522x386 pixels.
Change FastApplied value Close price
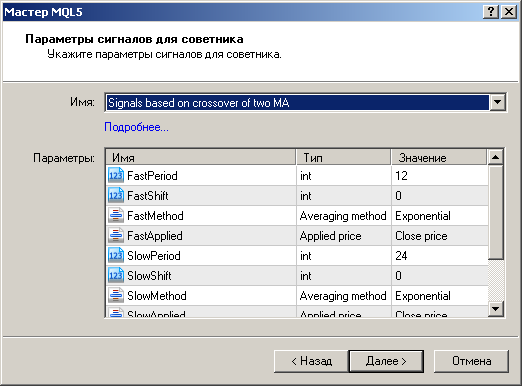coord(440,236)
